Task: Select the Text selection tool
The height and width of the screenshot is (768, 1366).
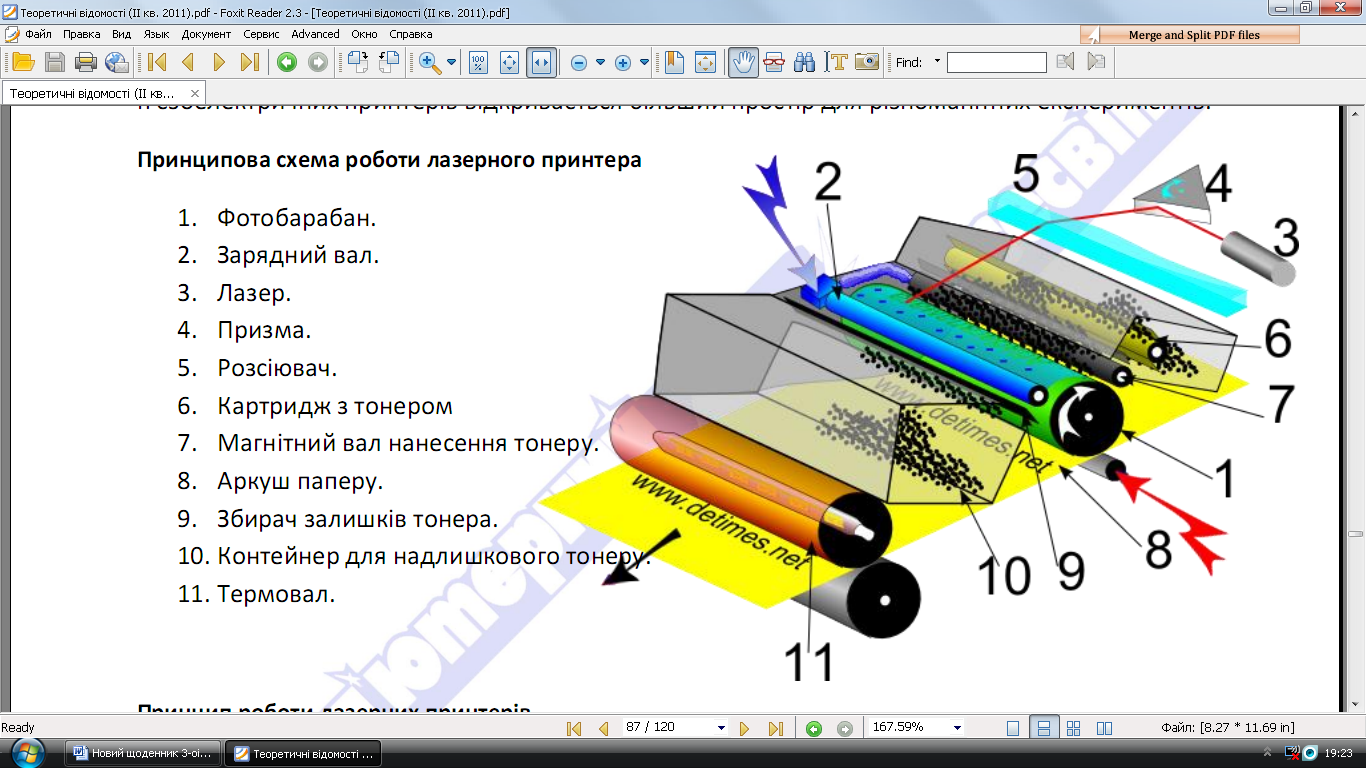Action: click(x=836, y=62)
